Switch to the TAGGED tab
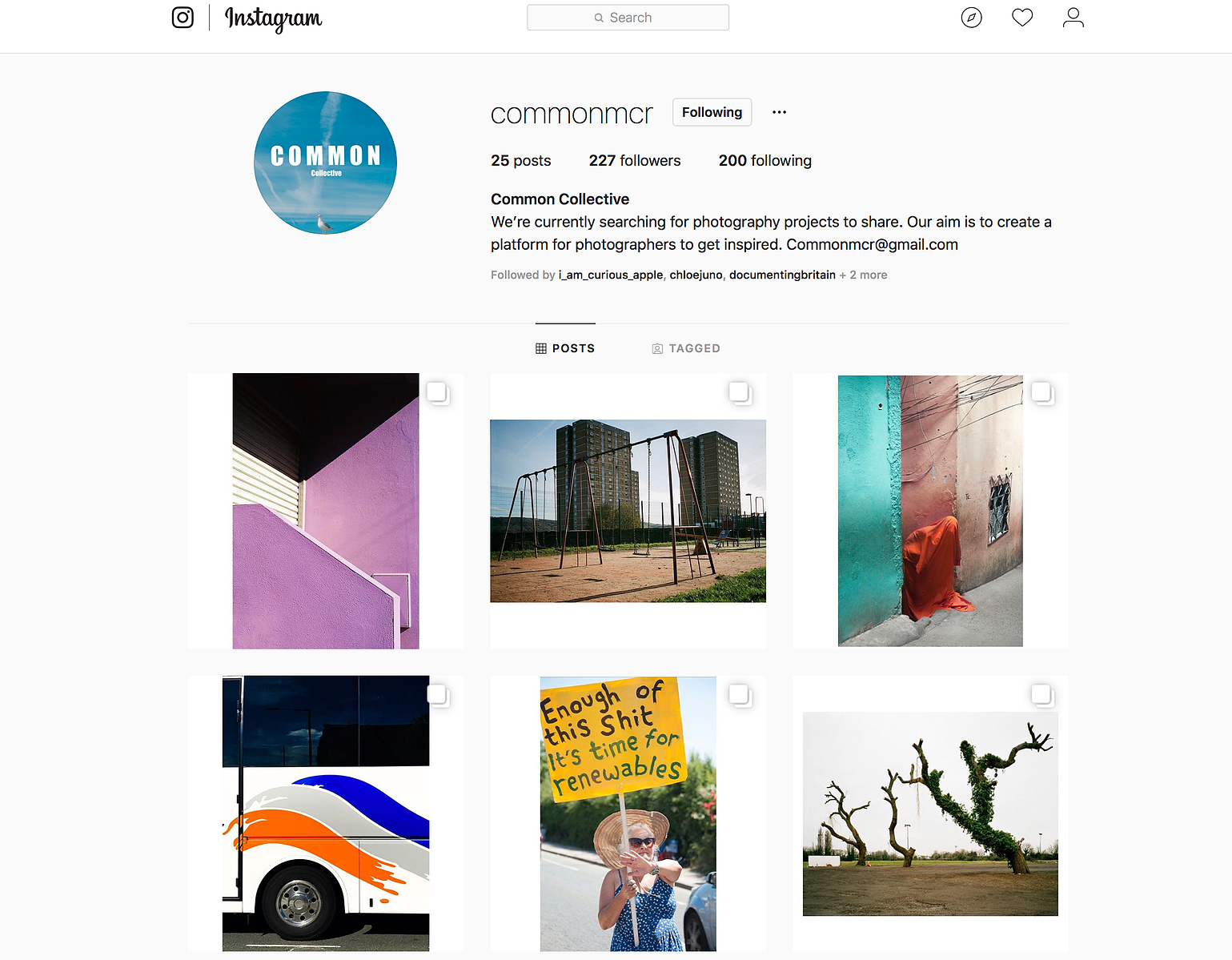 point(686,348)
